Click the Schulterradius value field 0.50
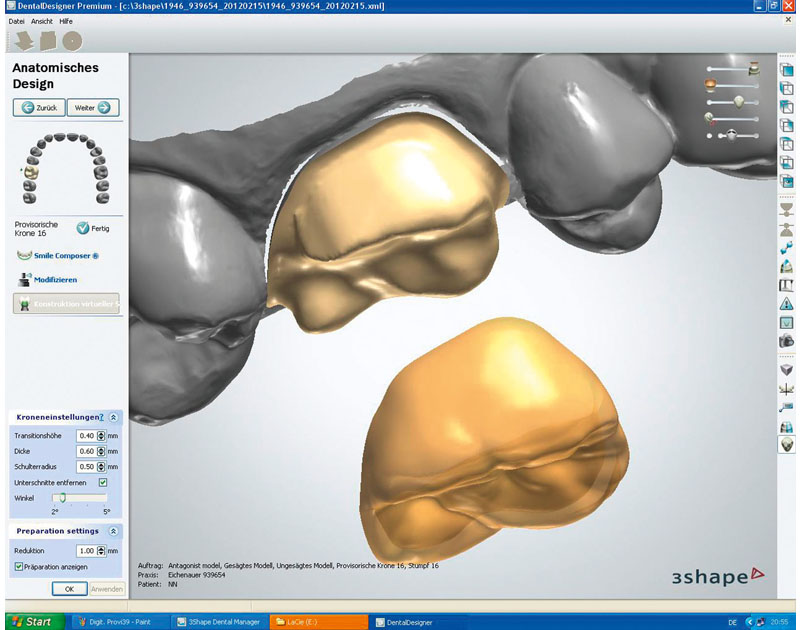The width and height of the screenshot is (800, 630). pos(86,466)
